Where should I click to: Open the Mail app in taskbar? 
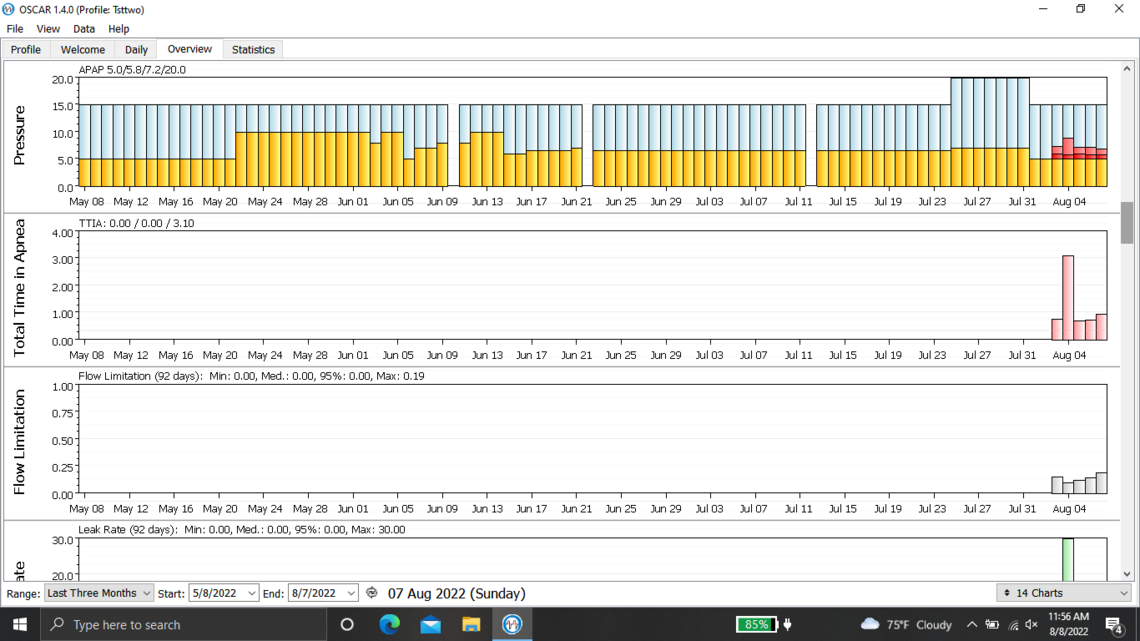click(x=430, y=624)
